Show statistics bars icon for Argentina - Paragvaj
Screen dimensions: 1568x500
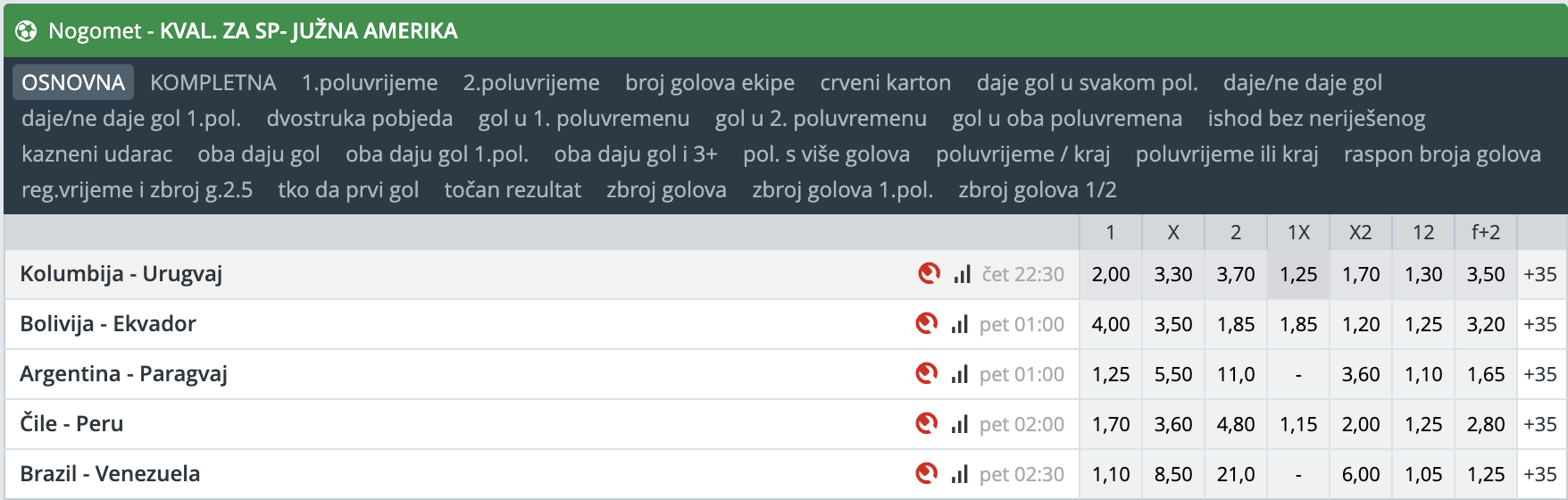click(x=960, y=374)
